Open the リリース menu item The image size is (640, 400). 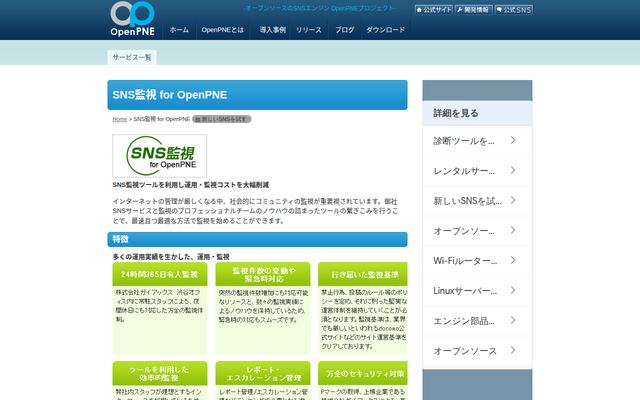coord(309,30)
